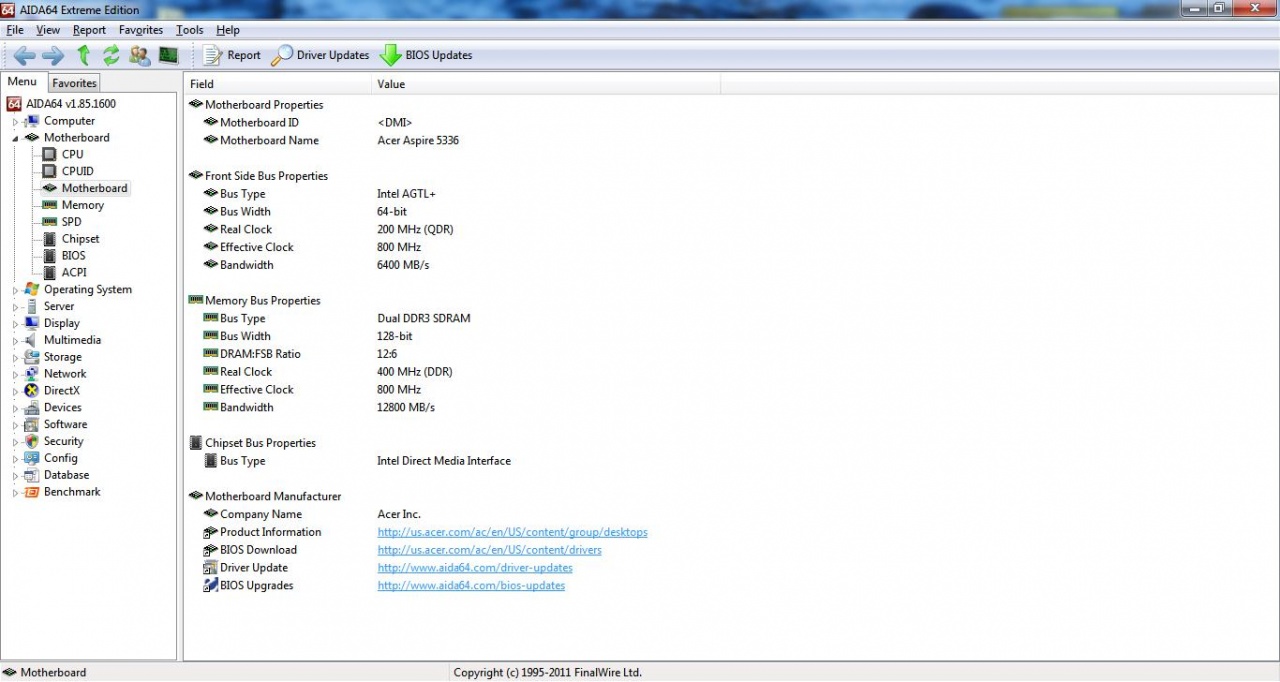1280x682 pixels.
Task: Click the green Refresh toolbar icon
Action: (x=111, y=55)
